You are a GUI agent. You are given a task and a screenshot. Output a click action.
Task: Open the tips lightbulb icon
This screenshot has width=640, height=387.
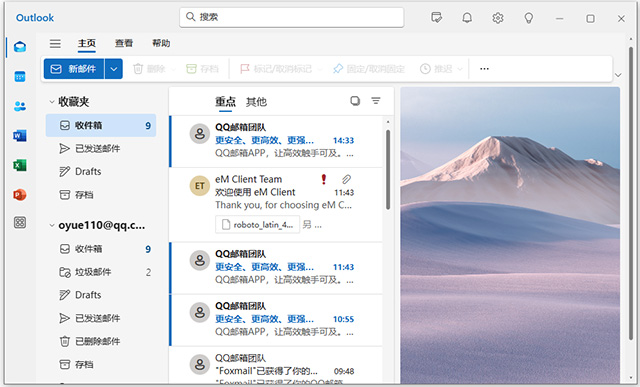click(529, 18)
